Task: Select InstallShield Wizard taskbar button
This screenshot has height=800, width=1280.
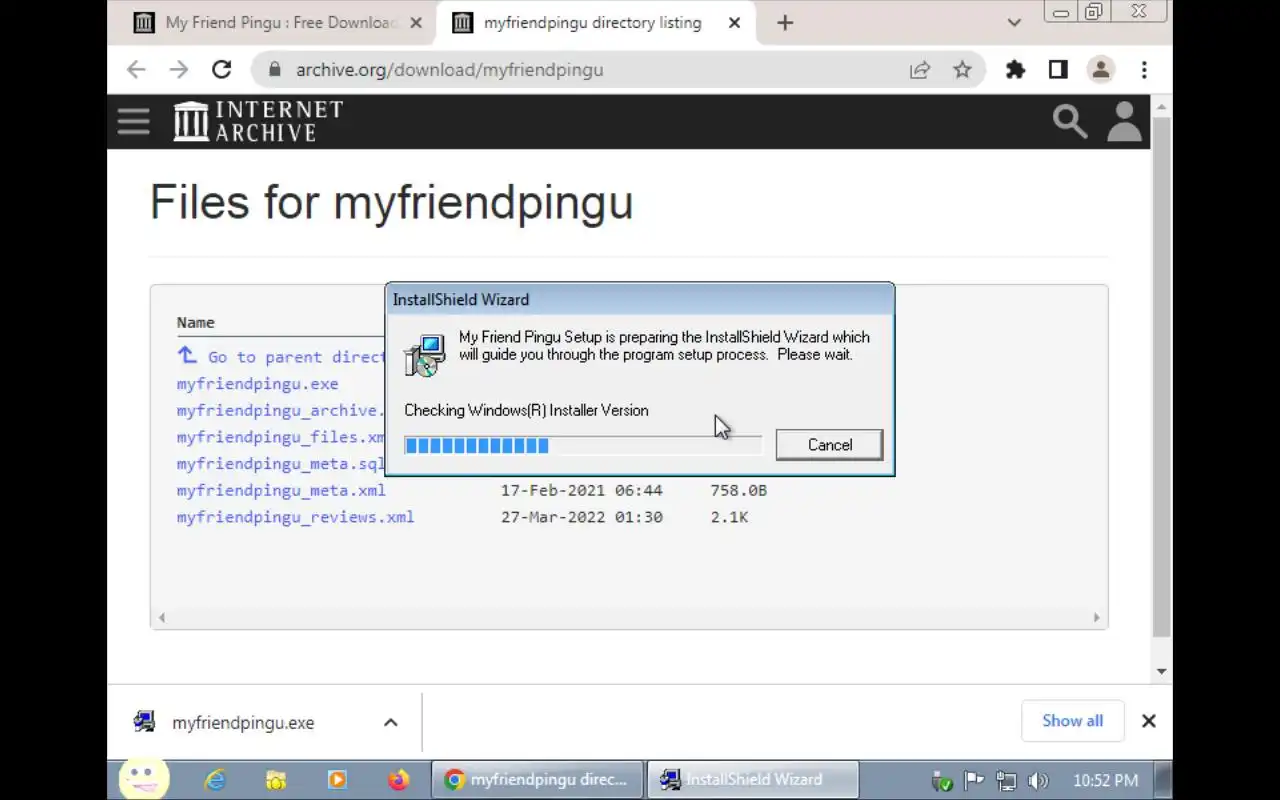Action: tap(753, 780)
